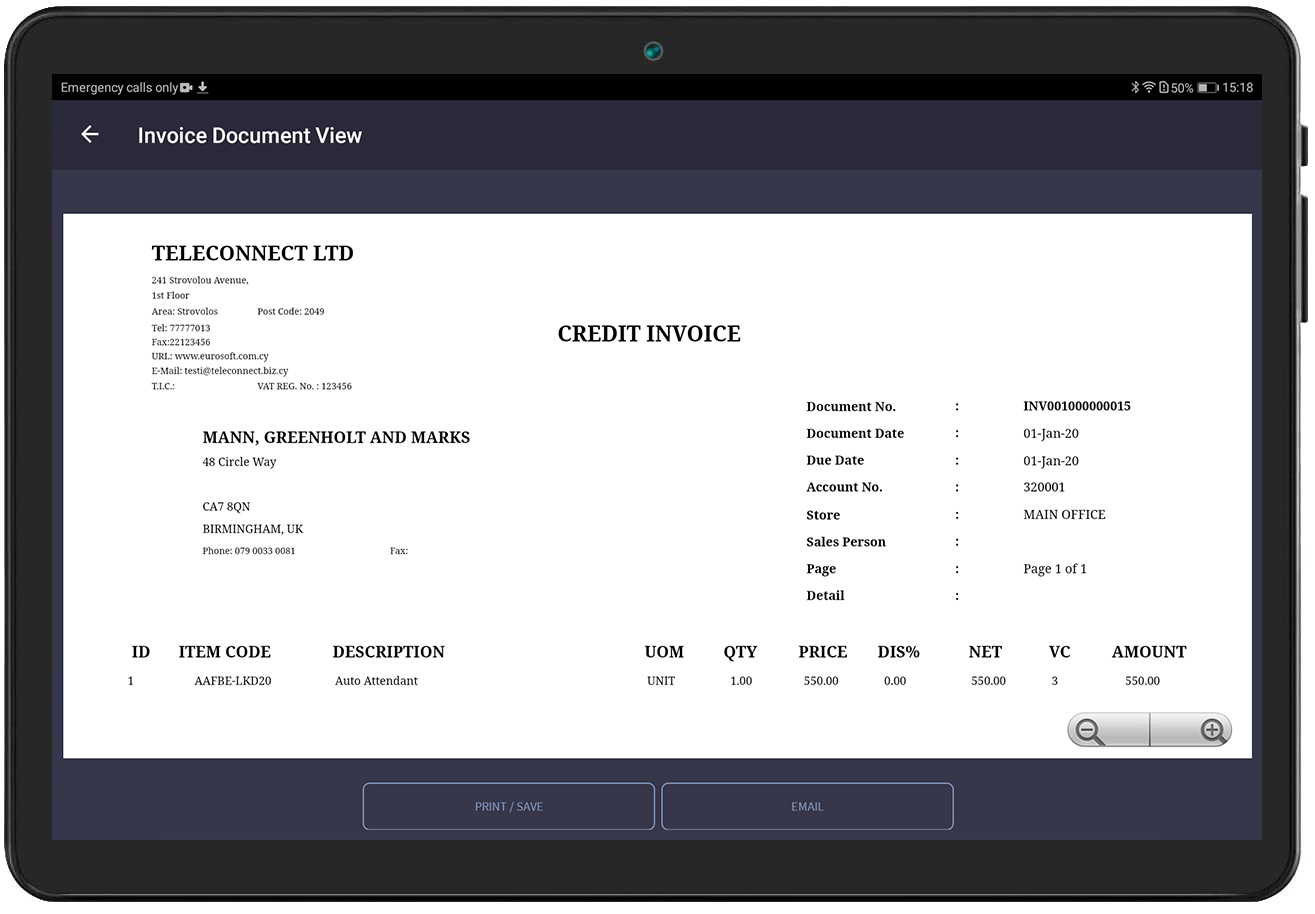Screen dimensions: 1315x914
Task: Tap the back arrow in header
Action: tap(90, 135)
